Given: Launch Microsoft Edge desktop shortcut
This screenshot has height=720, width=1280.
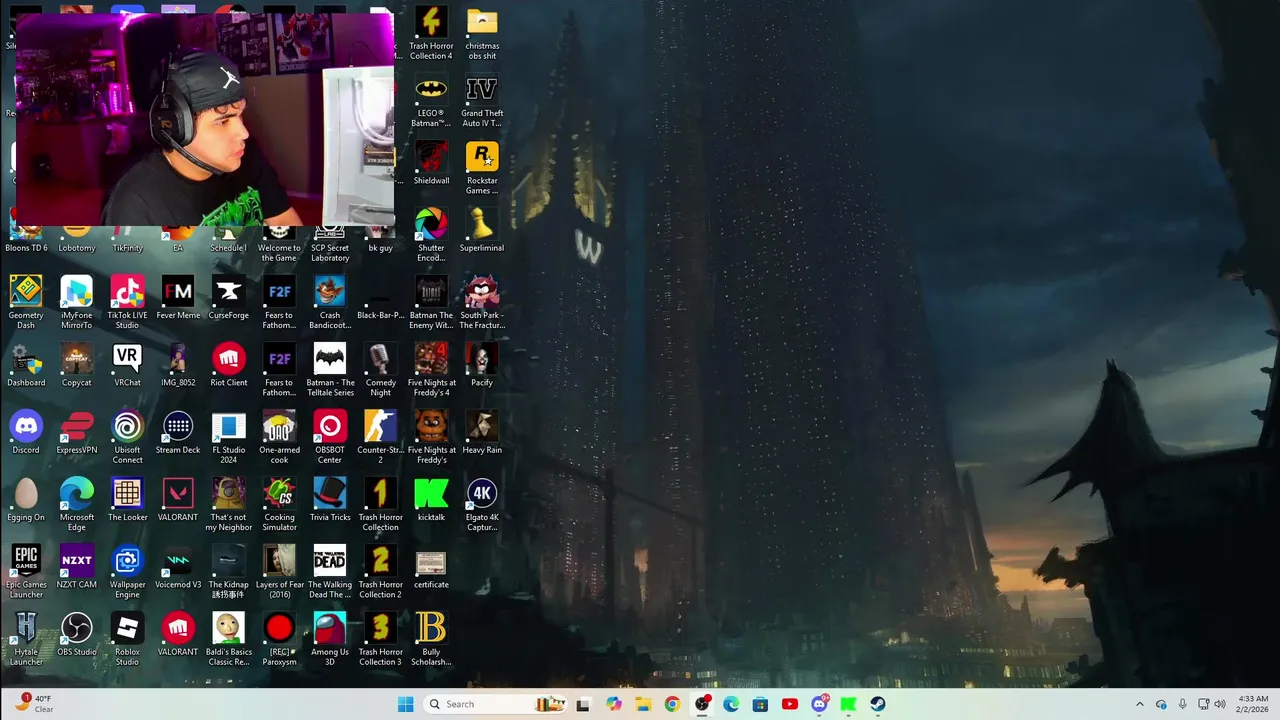Looking at the screenshot, I should 77,504.
